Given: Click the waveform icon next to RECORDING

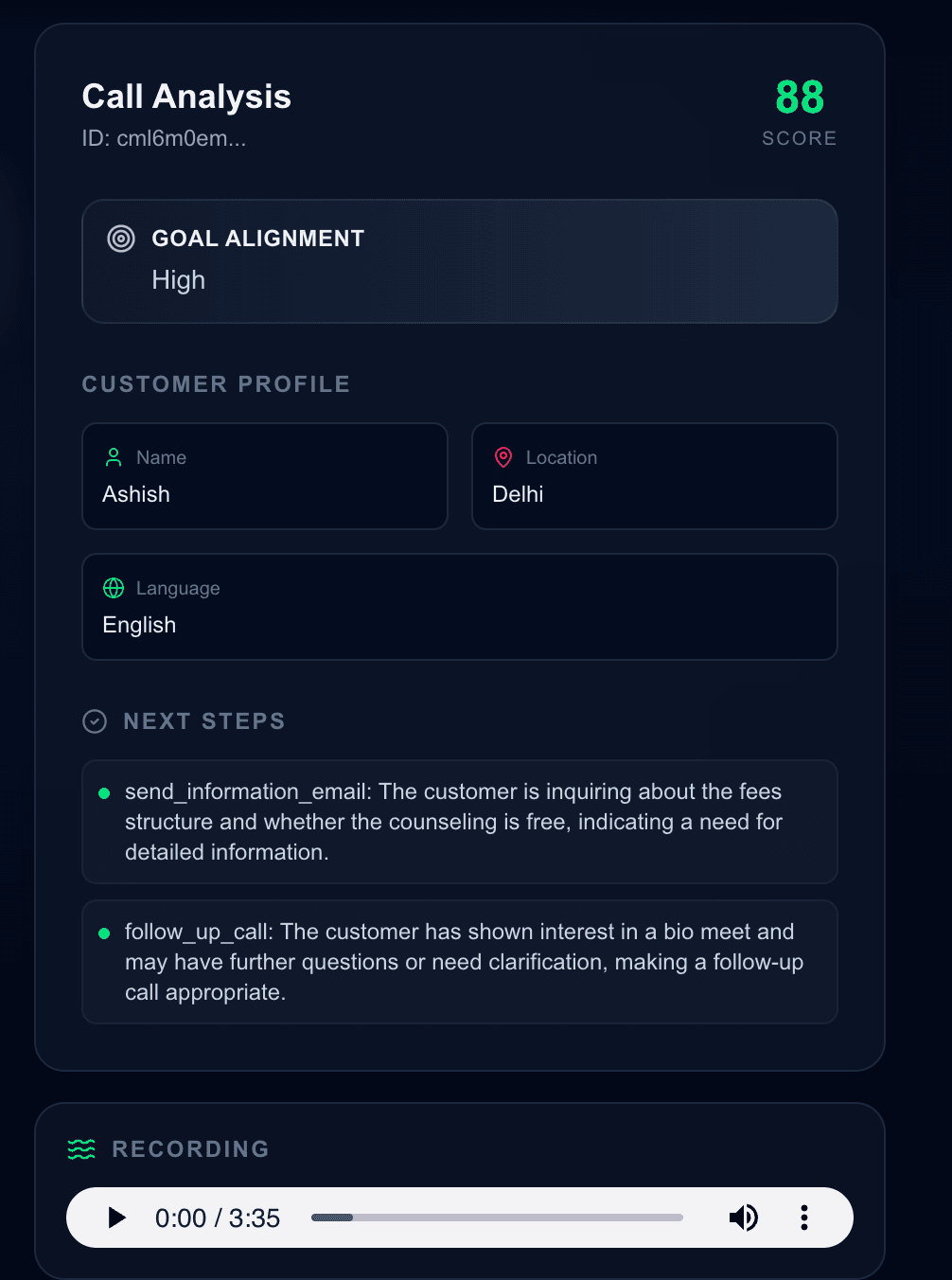Looking at the screenshot, I should pyautogui.click(x=81, y=1148).
